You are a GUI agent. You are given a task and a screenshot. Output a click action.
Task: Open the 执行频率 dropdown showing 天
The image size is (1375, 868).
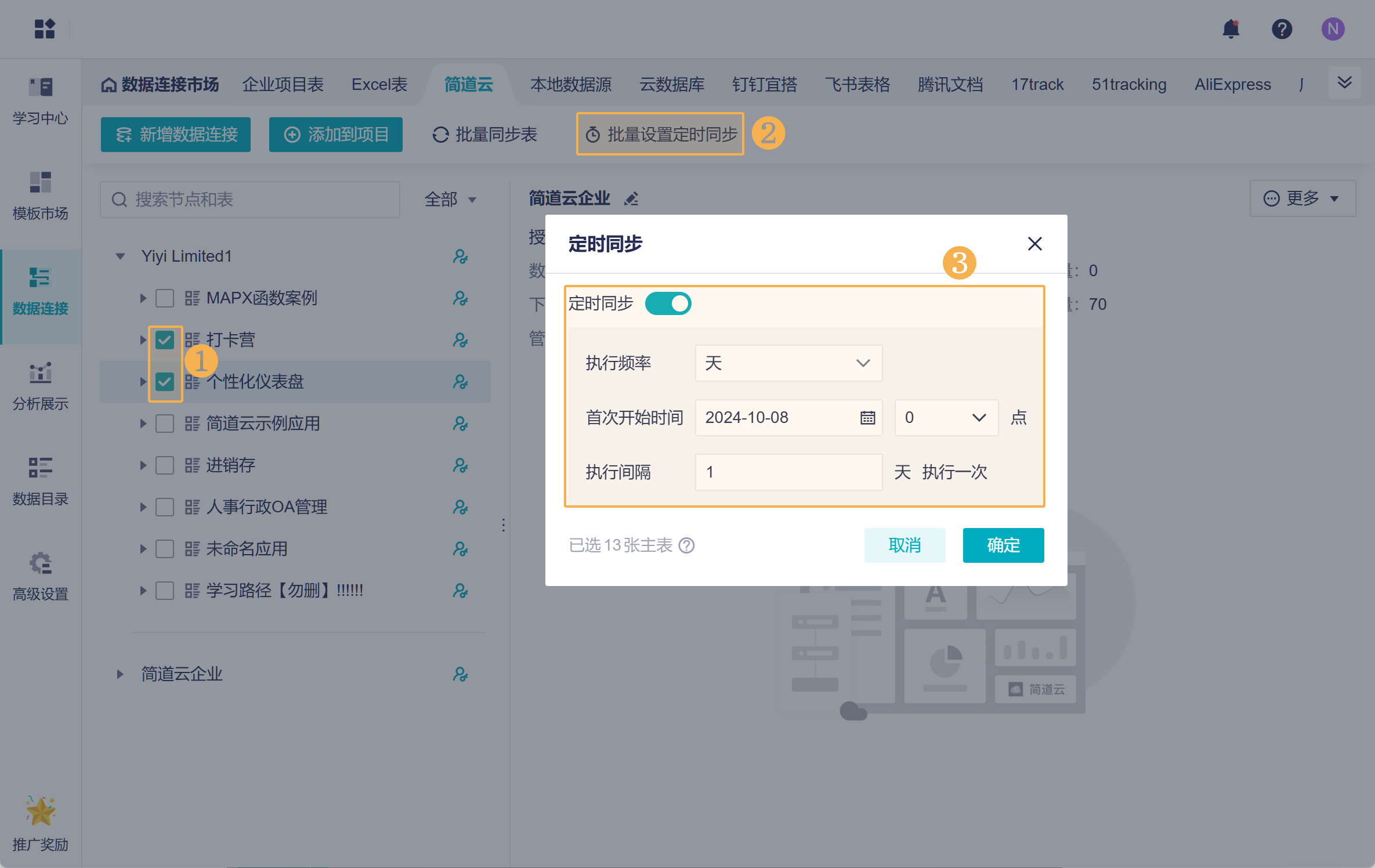pyautogui.click(x=788, y=363)
